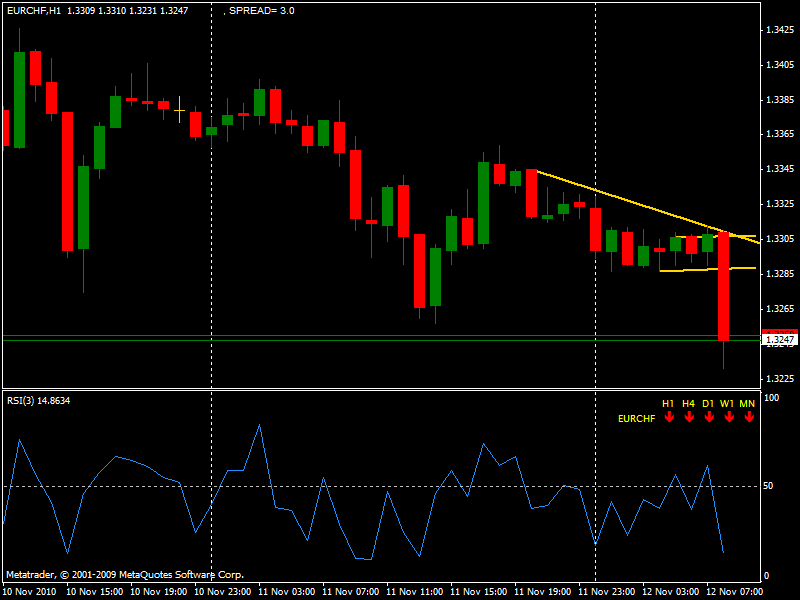Image resolution: width=800 pixels, height=600 pixels.
Task: Click the RSI(3) 14.8634 indicator label
Action: tap(38, 400)
